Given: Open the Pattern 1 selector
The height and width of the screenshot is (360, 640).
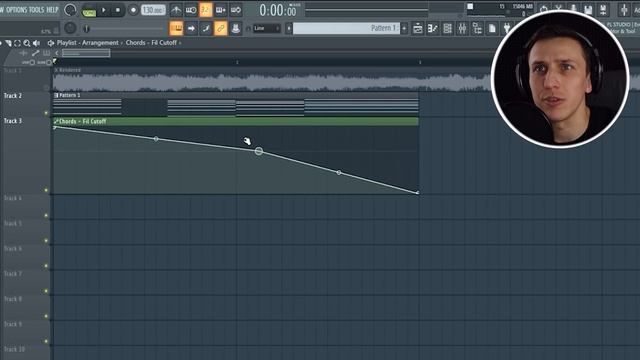Looking at the screenshot, I should pyautogui.click(x=346, y=28).
